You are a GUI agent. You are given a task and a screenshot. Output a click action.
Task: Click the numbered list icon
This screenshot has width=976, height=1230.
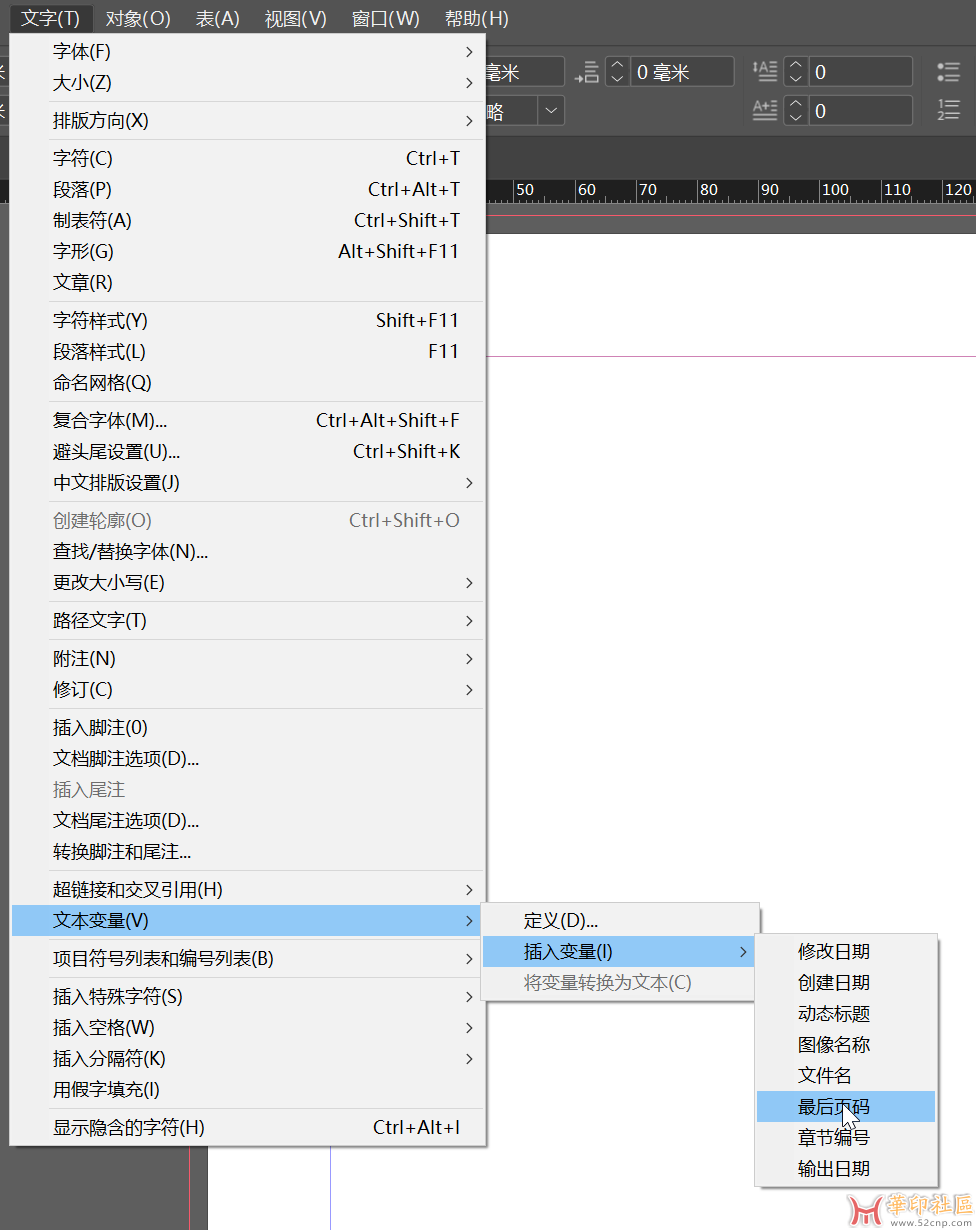point(948,110)
